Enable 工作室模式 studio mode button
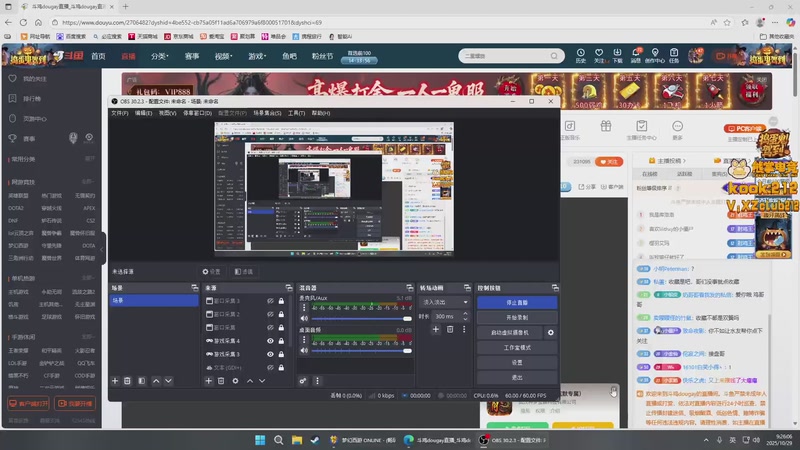 [x=517, y=347]
